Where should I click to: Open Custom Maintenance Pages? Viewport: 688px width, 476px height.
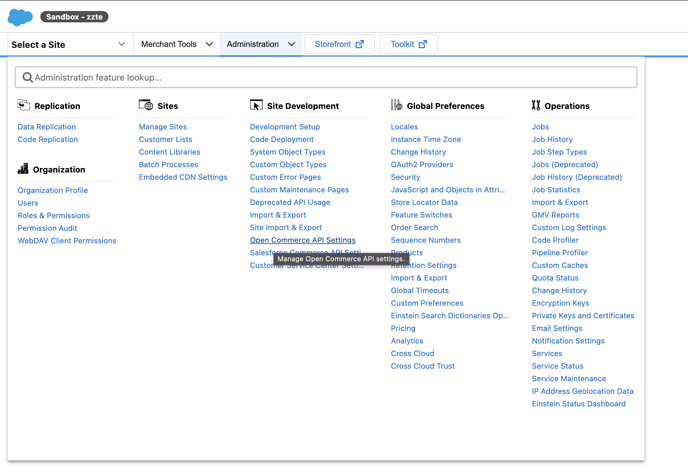tap(299, 190)
